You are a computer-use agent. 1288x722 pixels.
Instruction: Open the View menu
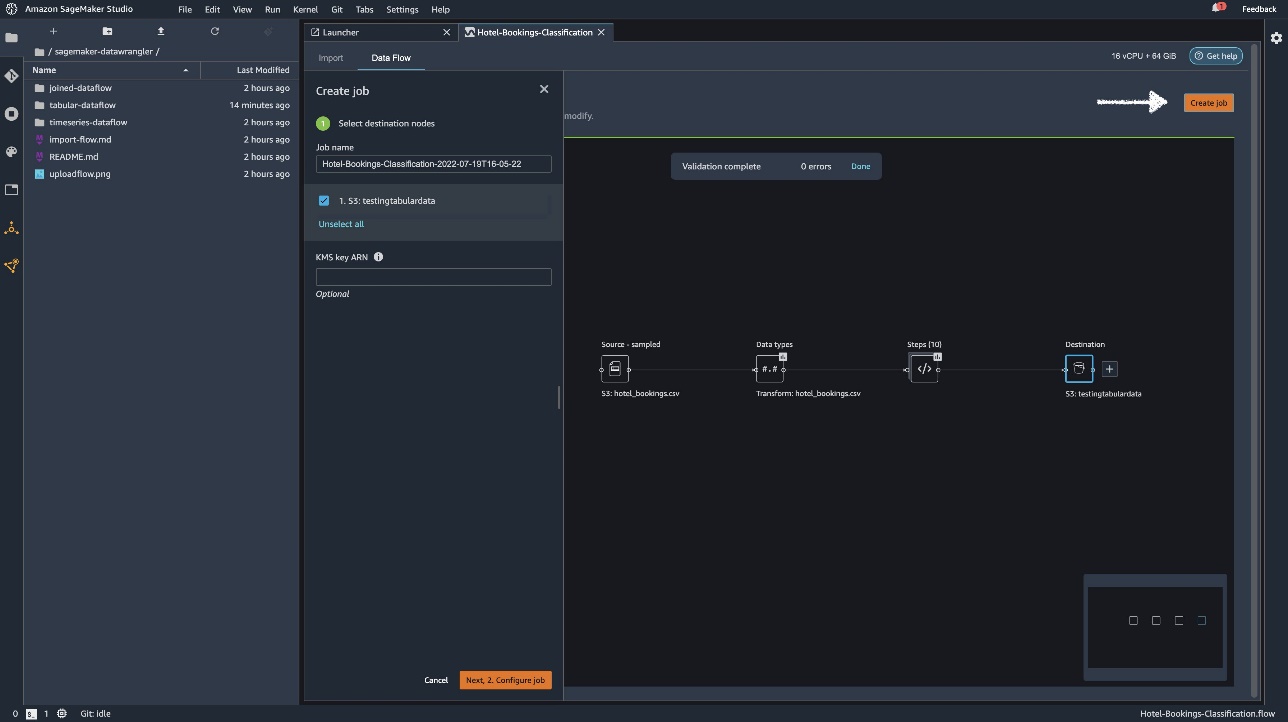[x=242, y=9]
